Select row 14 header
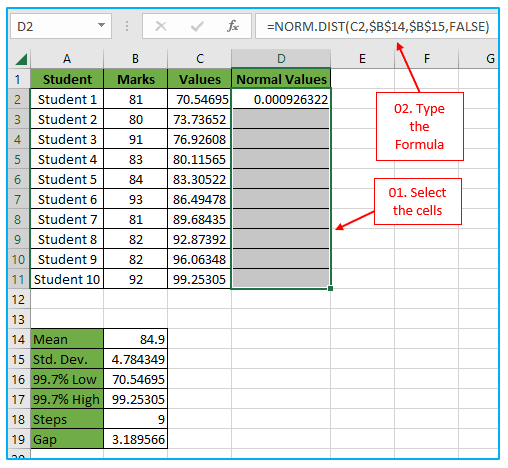Viewport: 508px width, 468px height. 19,339
